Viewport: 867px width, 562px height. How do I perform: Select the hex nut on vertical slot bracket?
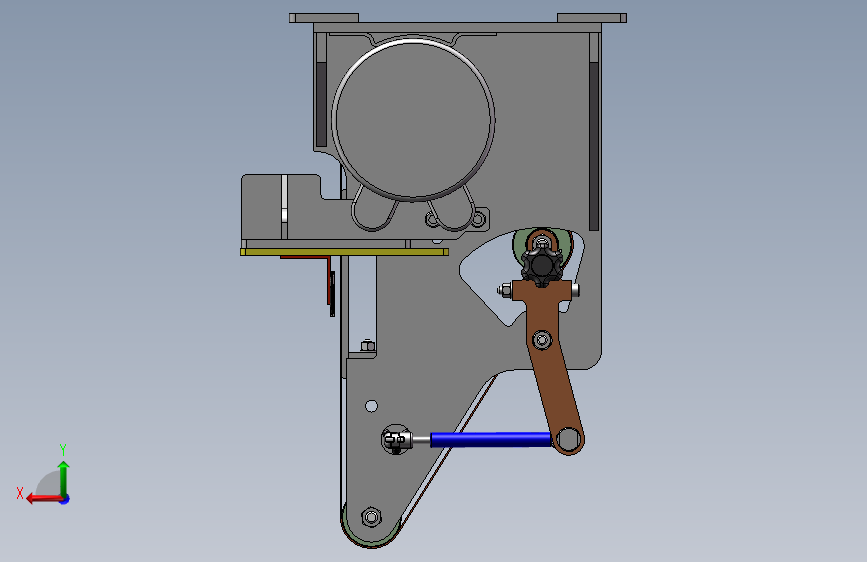(368, 346)
